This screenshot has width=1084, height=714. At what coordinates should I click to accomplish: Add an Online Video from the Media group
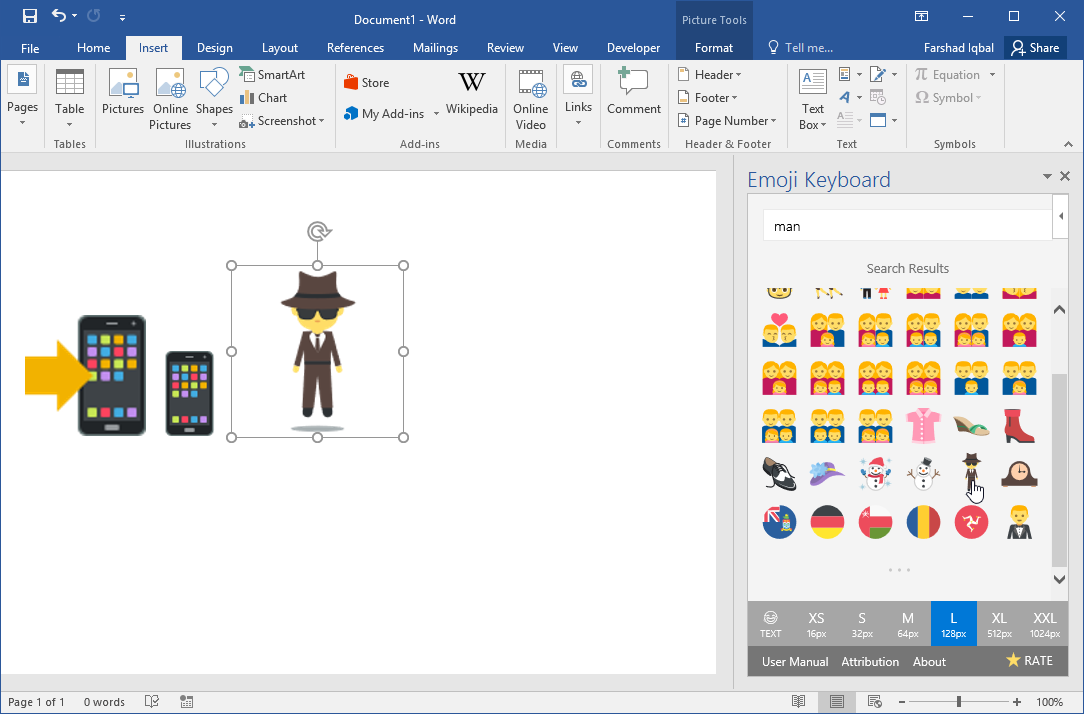tap(530, 97)
